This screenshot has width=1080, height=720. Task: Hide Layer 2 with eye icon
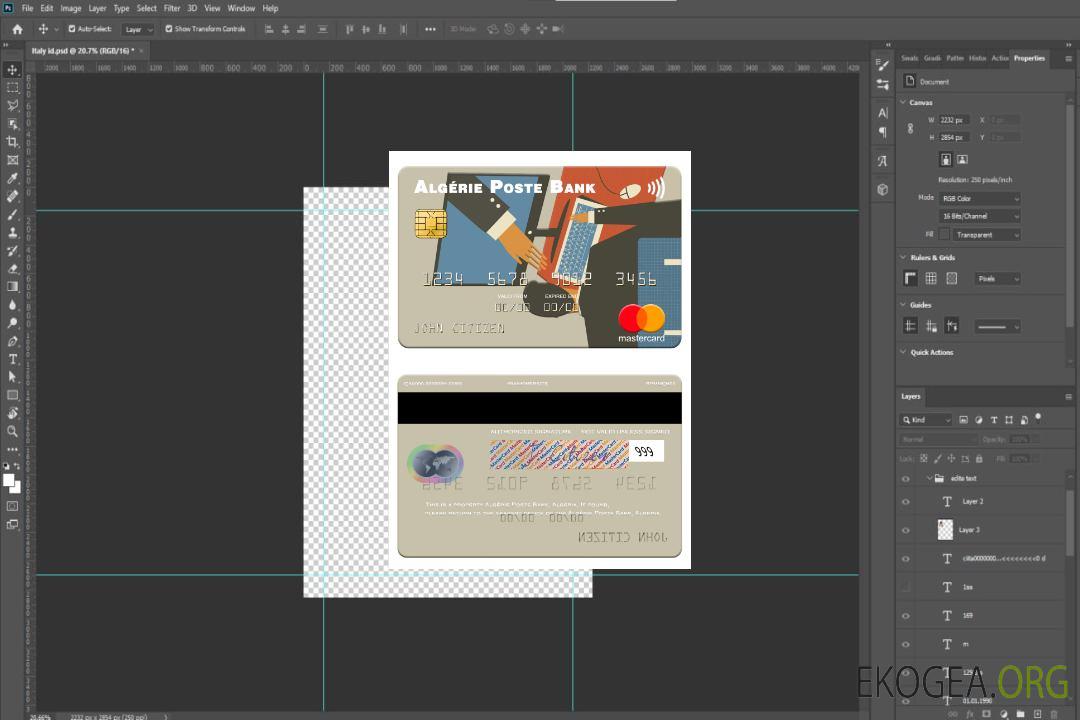906,502
